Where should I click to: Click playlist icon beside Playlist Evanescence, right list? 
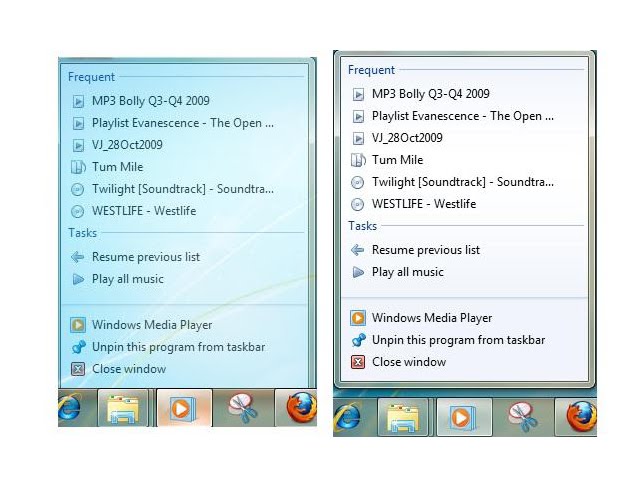(358, 116)
